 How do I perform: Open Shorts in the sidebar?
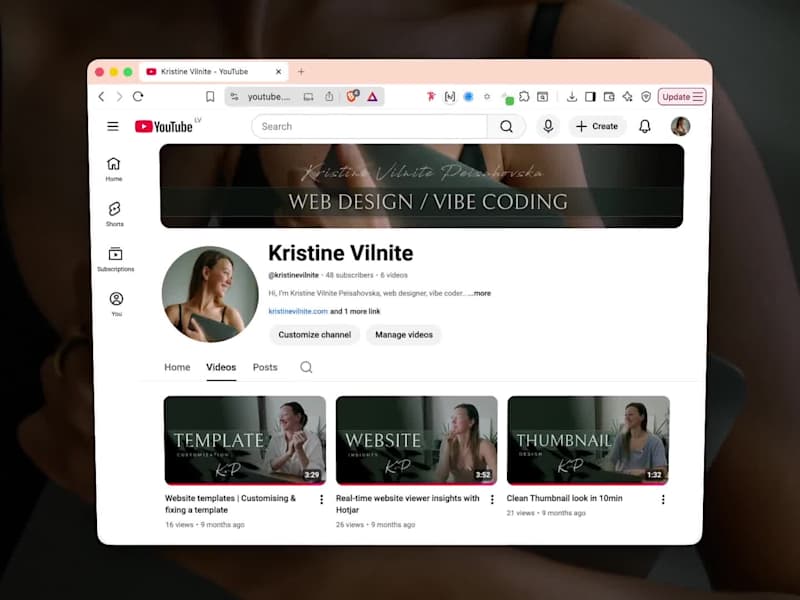pyautogui.click(x=114, y=214)
